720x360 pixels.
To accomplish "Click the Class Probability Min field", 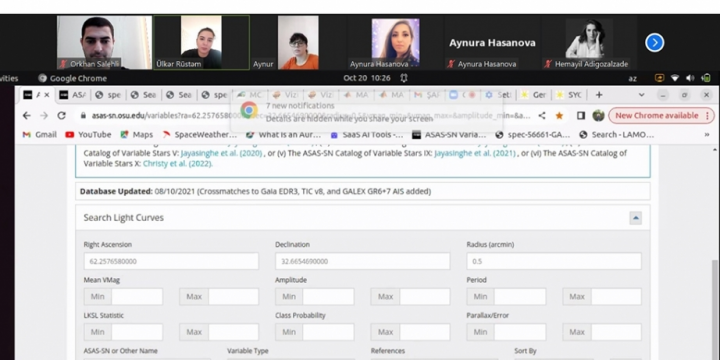I will (328, 332).
